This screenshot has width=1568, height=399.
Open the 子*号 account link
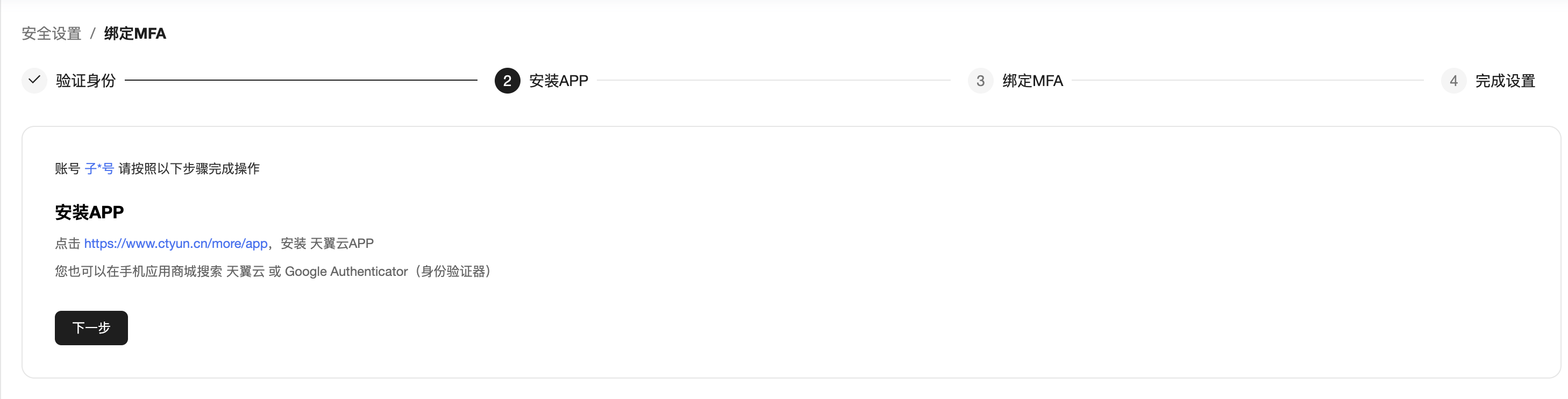click(x=99, y=169)
